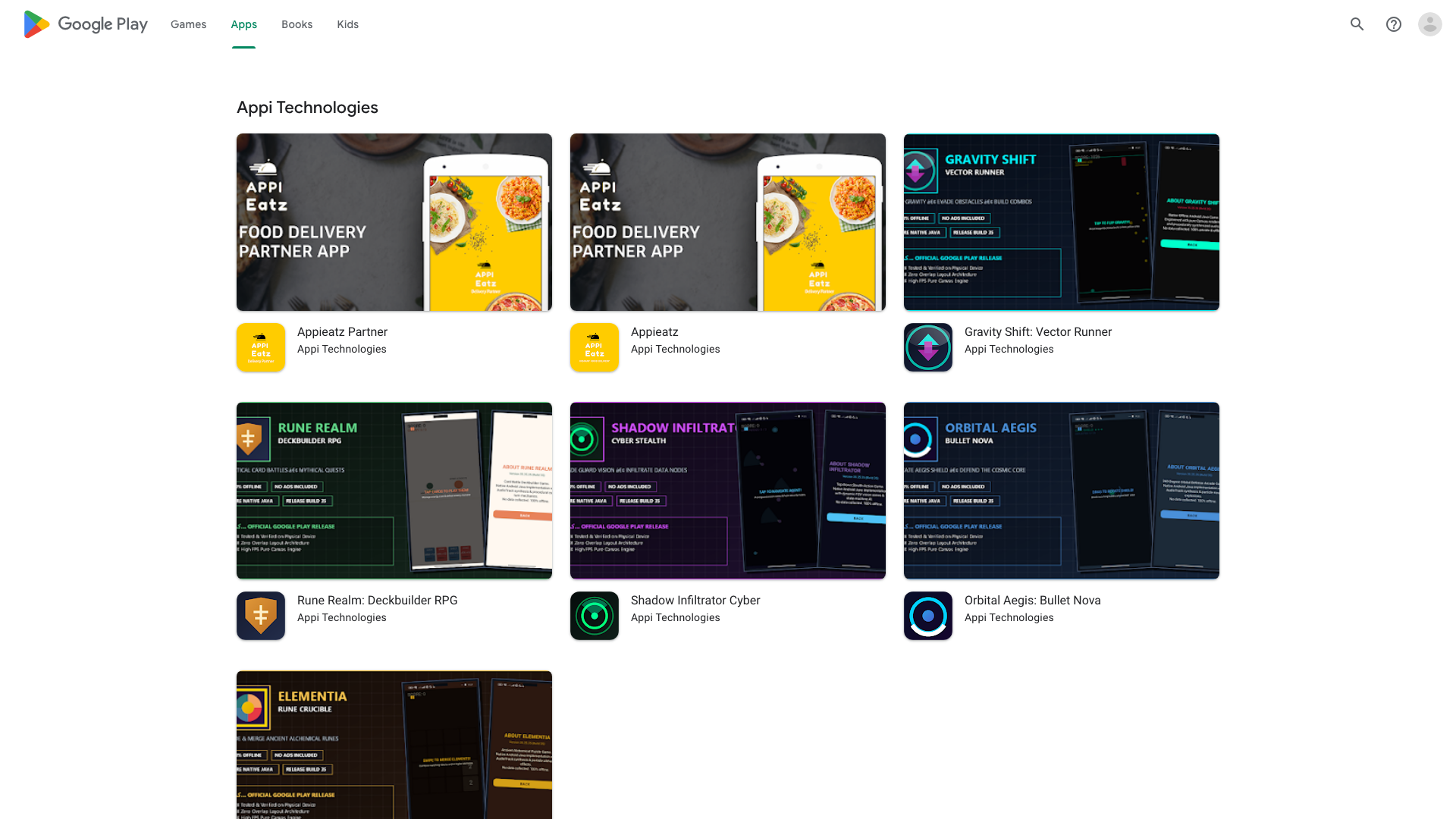Open the Gravity Shift Vector Runner banner

coord(1062,222)
